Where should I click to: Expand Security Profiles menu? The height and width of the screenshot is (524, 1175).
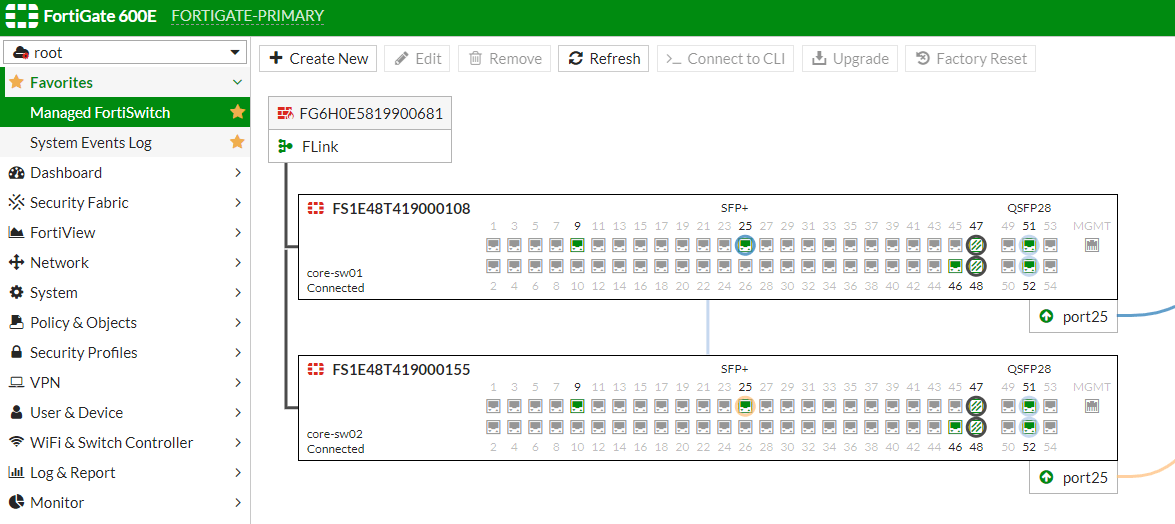(x=125, y=352)
